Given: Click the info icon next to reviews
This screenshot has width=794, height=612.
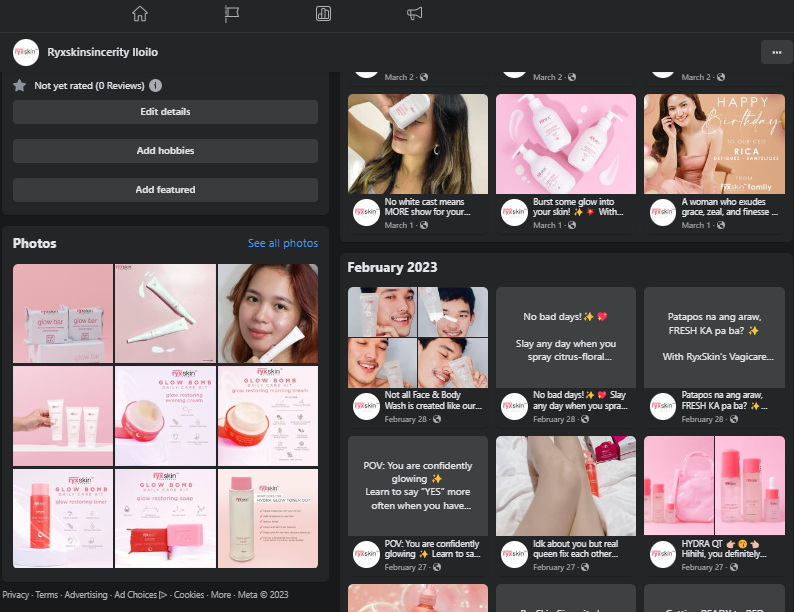Looking at the screenshot, I should (155, 86).
